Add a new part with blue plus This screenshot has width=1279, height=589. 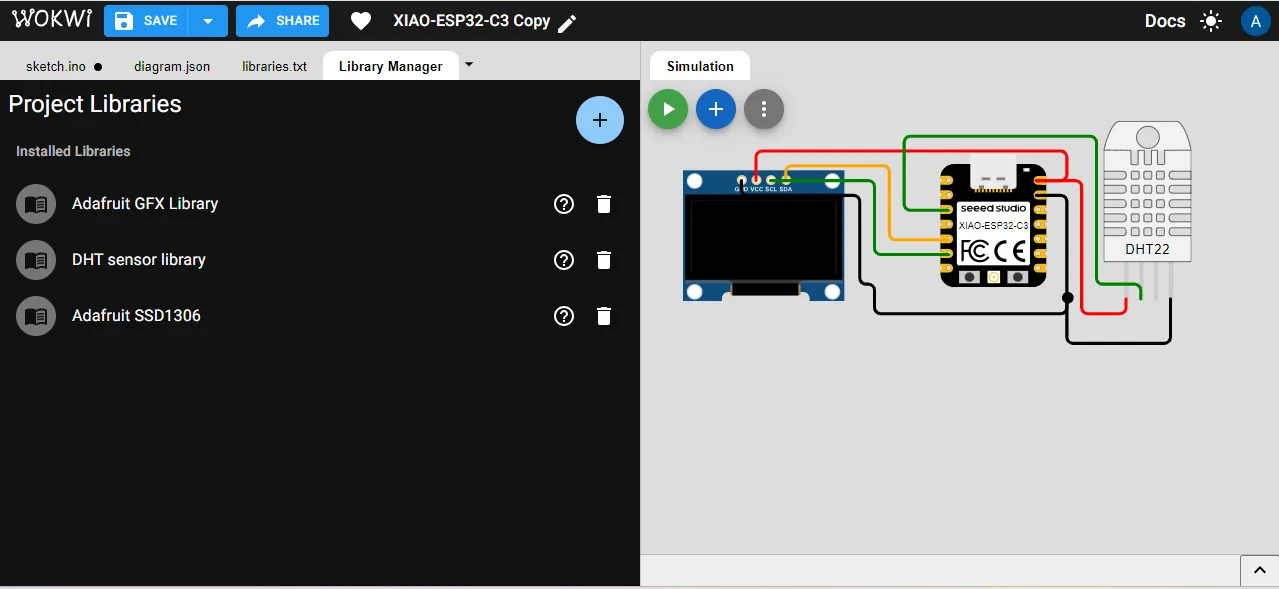[x=716, y=109]
